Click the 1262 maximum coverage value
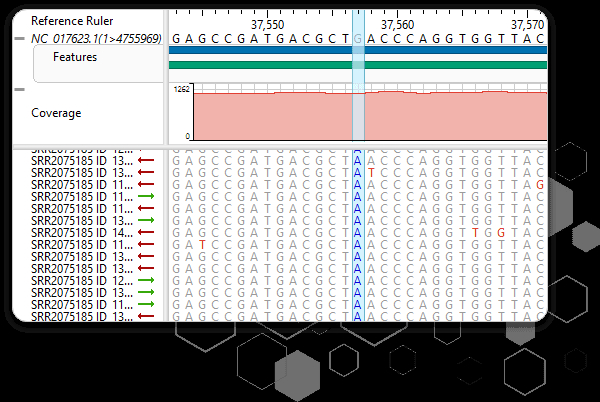This screenshot has height=402, width=600. coord(181,89)
